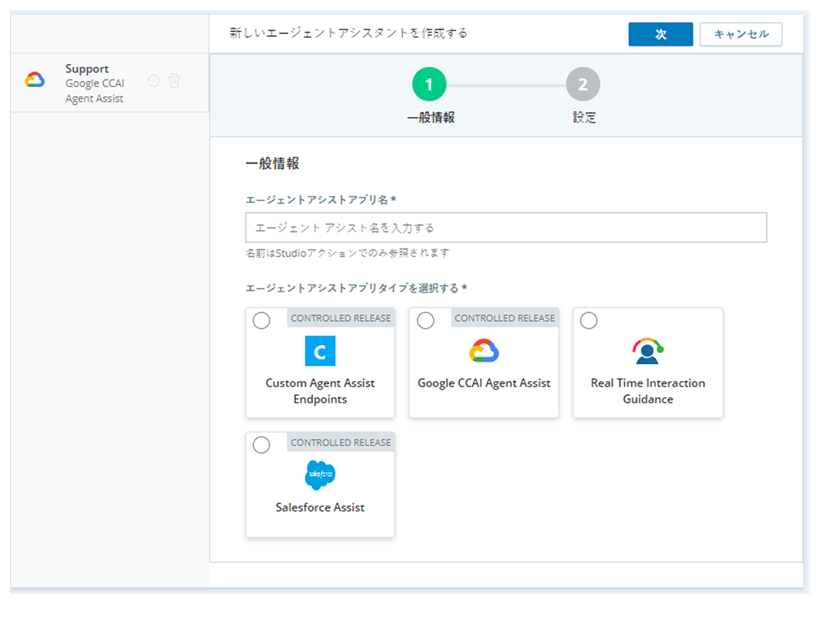Image resolution: width=820 pixels, height=637 pixels.
Task: Go to step 2 設定
Action: tap(583, 84)
